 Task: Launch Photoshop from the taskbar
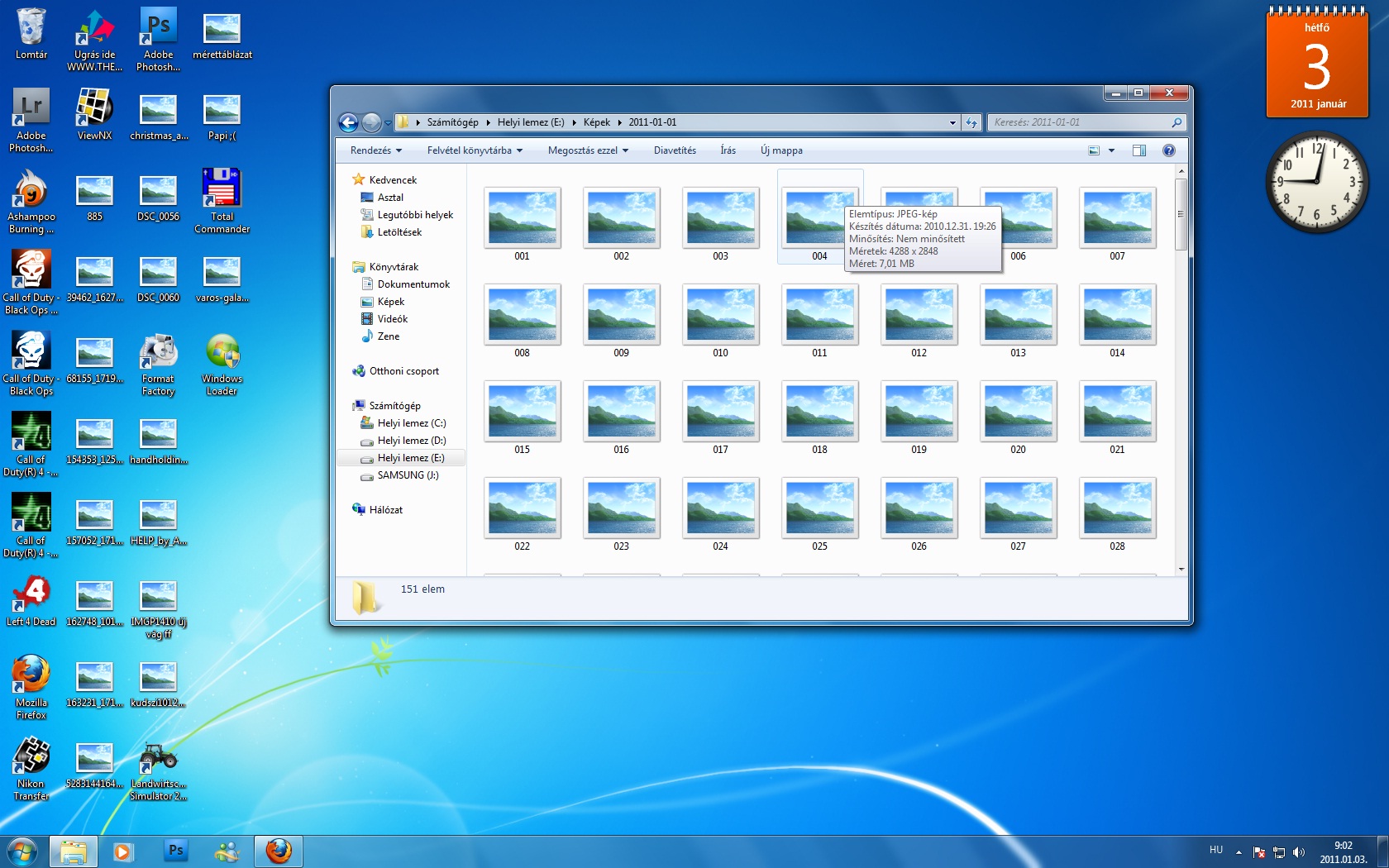click(x=175, y=851)
